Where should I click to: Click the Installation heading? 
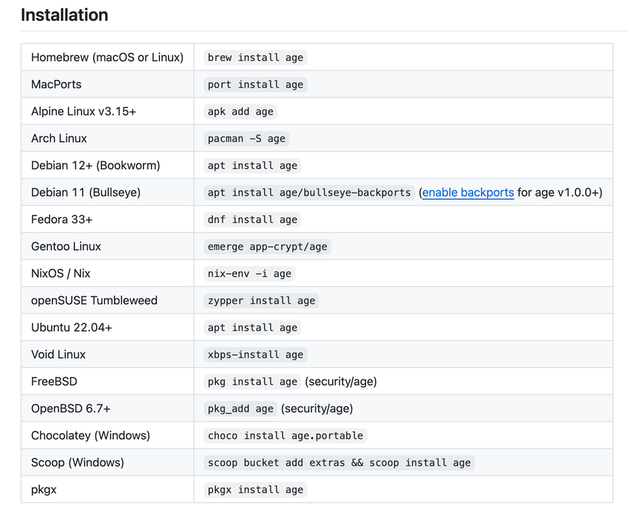coord(64,16)
